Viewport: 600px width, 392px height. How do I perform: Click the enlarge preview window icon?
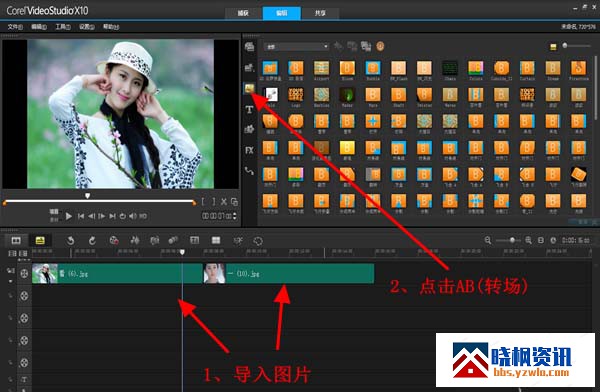[234, 202]
